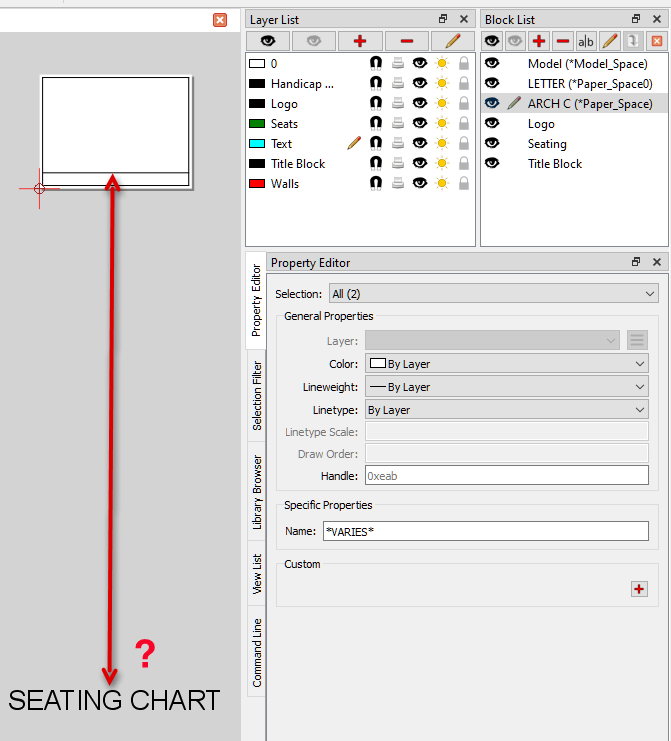This screenshot has width=671, height=741.
Task: Toggle visibility of Text layer
Action: (420, 143)
